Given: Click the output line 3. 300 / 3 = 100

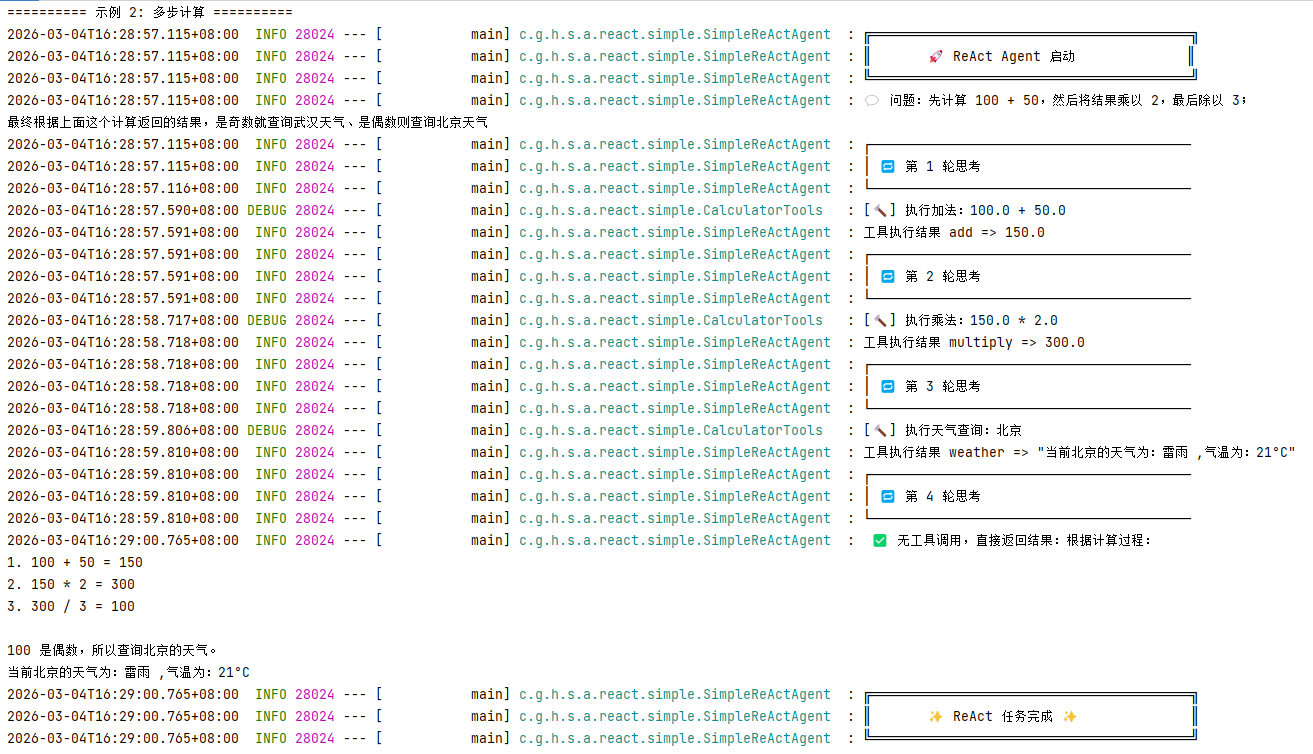Looking at the screenshot, I should (71, 607).
